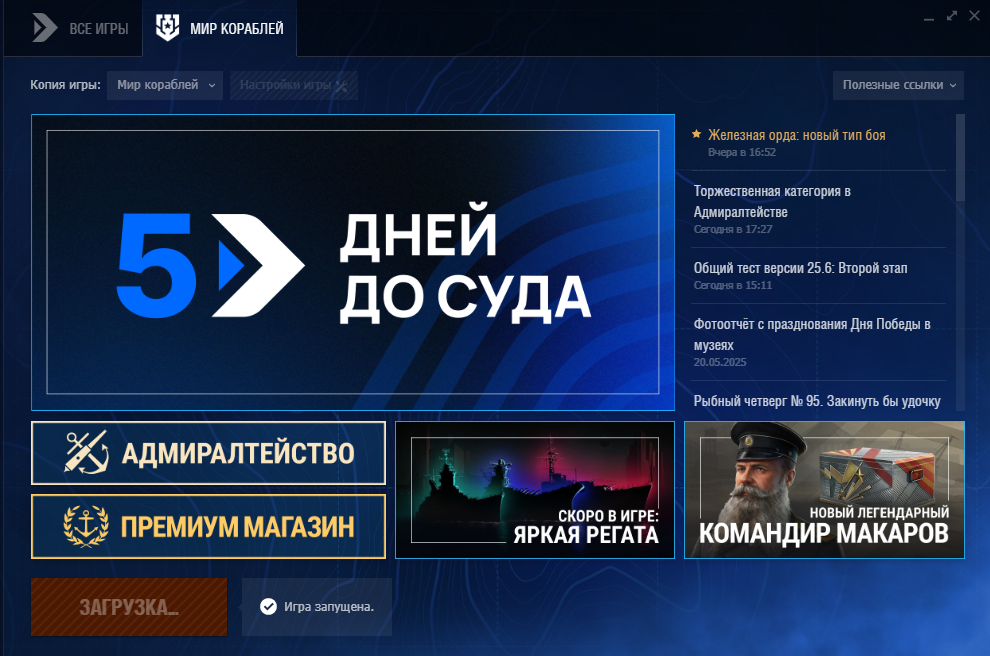Open the Яркая регата banner
The height and width of the screenshot is (656, 990).
(x=535, y=490)
